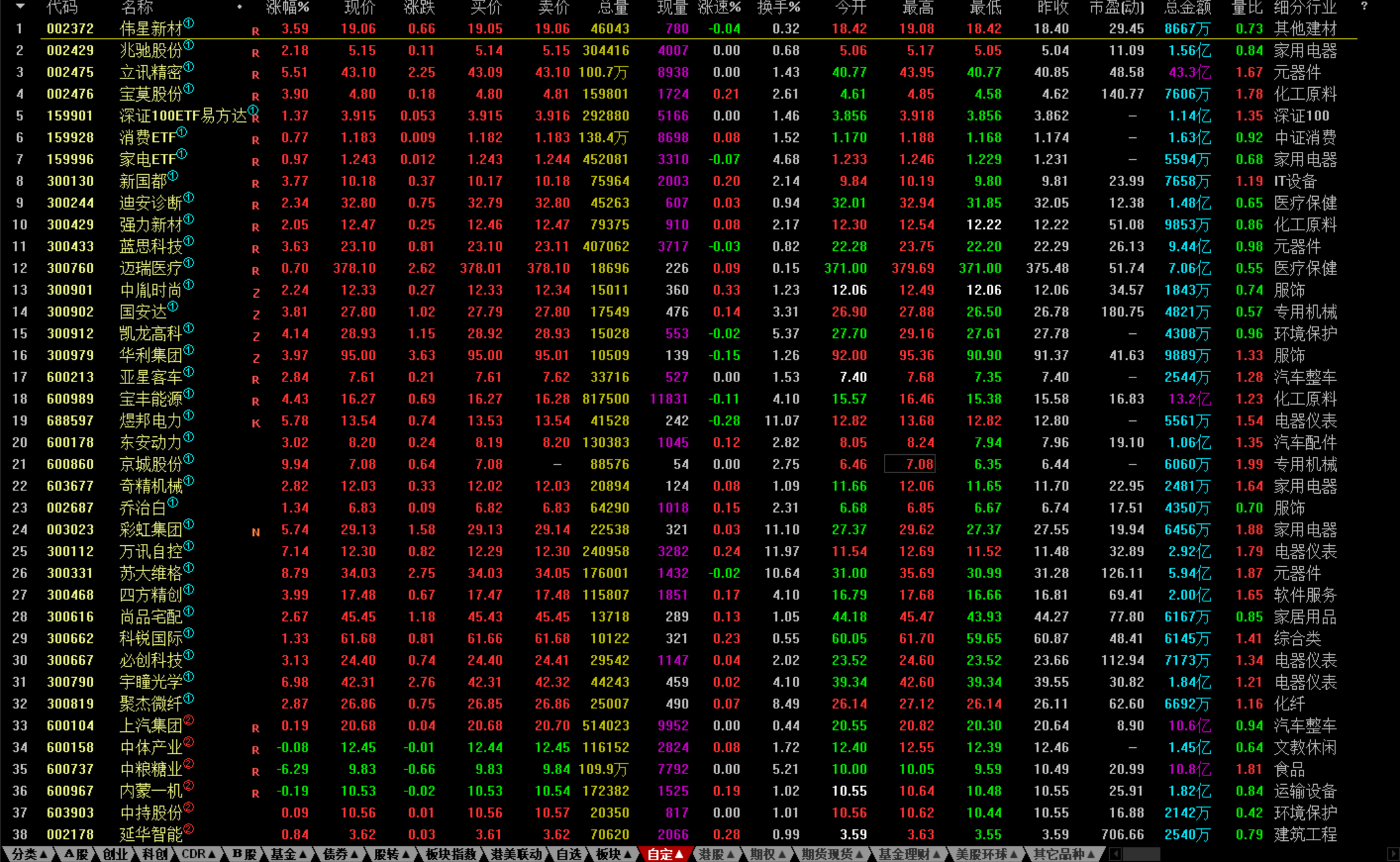Click the Z flag on 华利集团 row
The height and width of the screenshot is (862, 1400).
click(x=256, y=358)
